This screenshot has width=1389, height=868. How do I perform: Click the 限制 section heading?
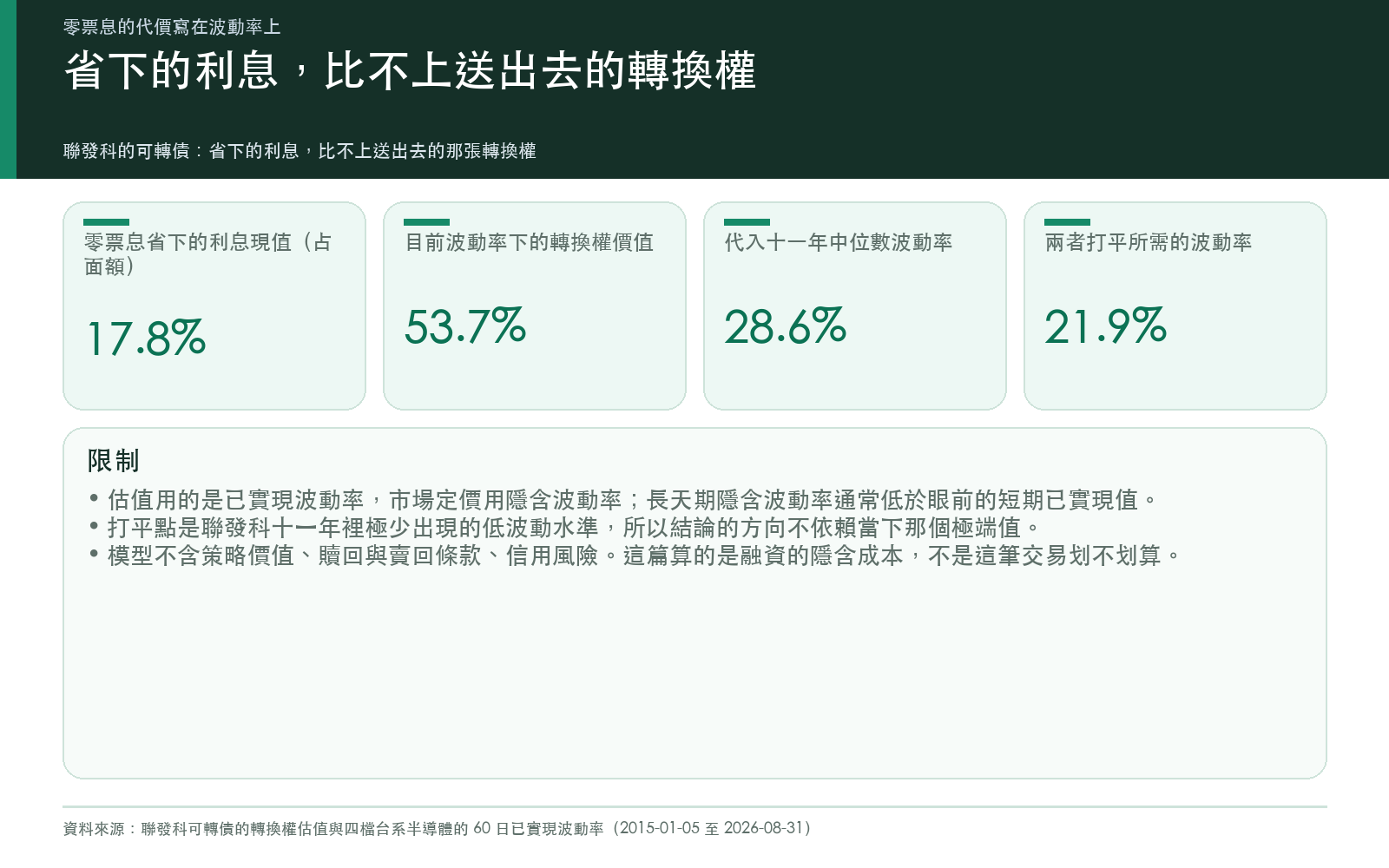click(113, 461)
